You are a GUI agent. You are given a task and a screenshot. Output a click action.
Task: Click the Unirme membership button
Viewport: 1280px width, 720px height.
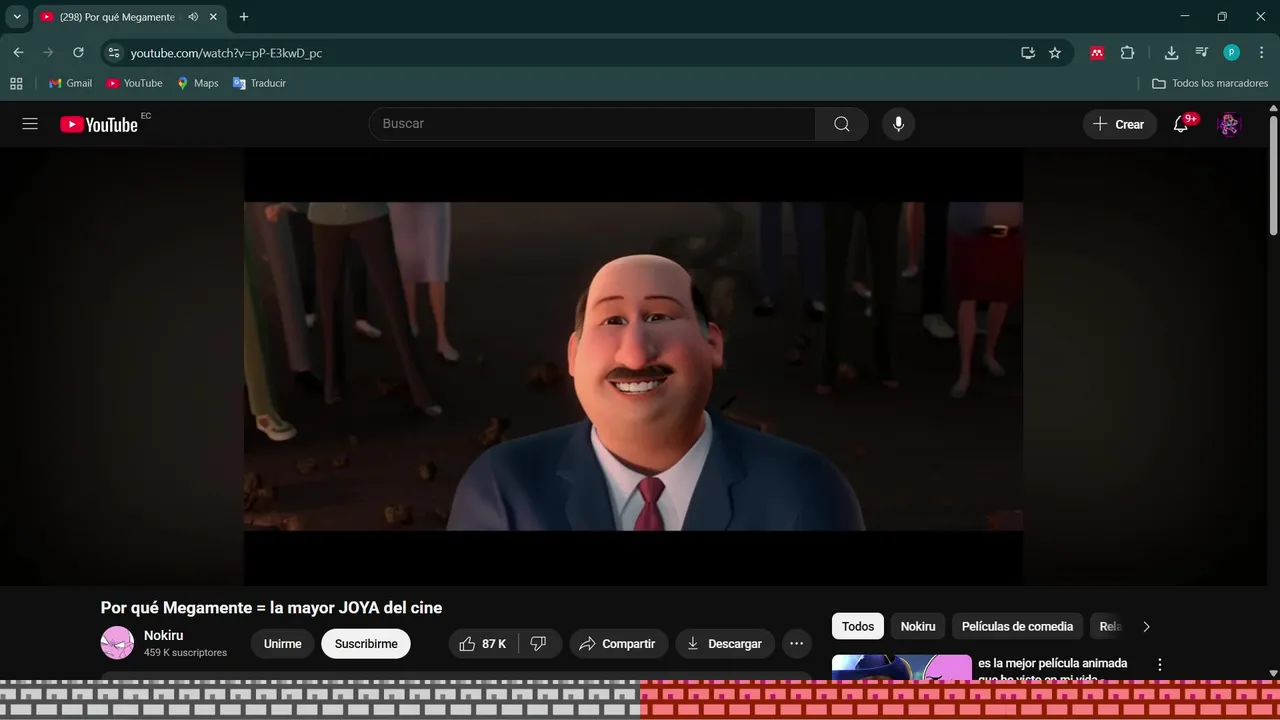pos(282,644)
